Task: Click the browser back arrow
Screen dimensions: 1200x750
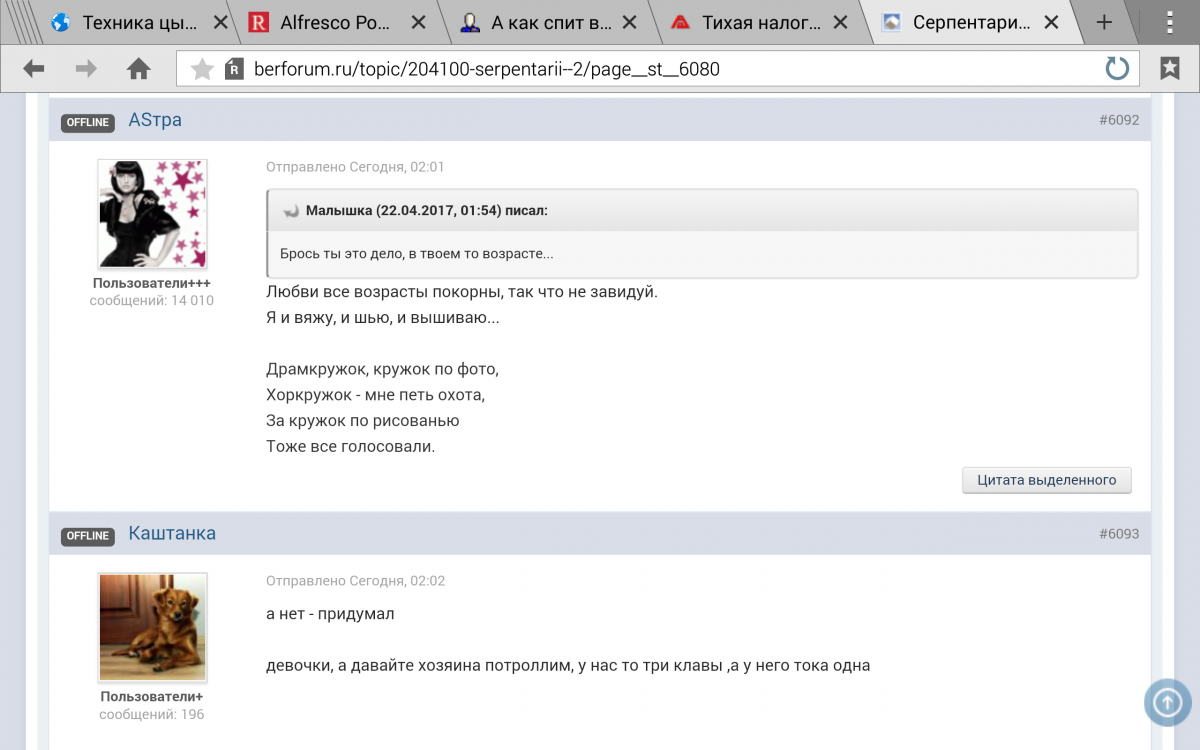Action: (x=34, y=69)
